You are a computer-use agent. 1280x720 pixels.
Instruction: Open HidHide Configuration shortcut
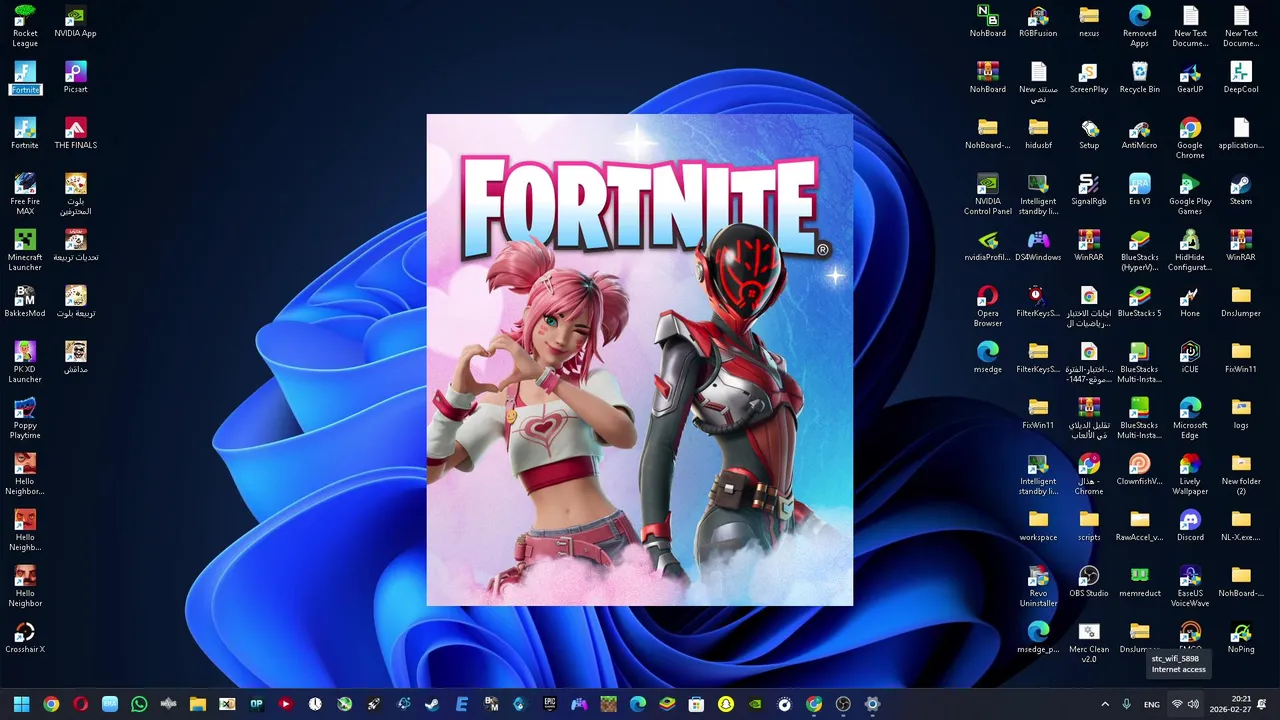click(x=1190, y=250)
